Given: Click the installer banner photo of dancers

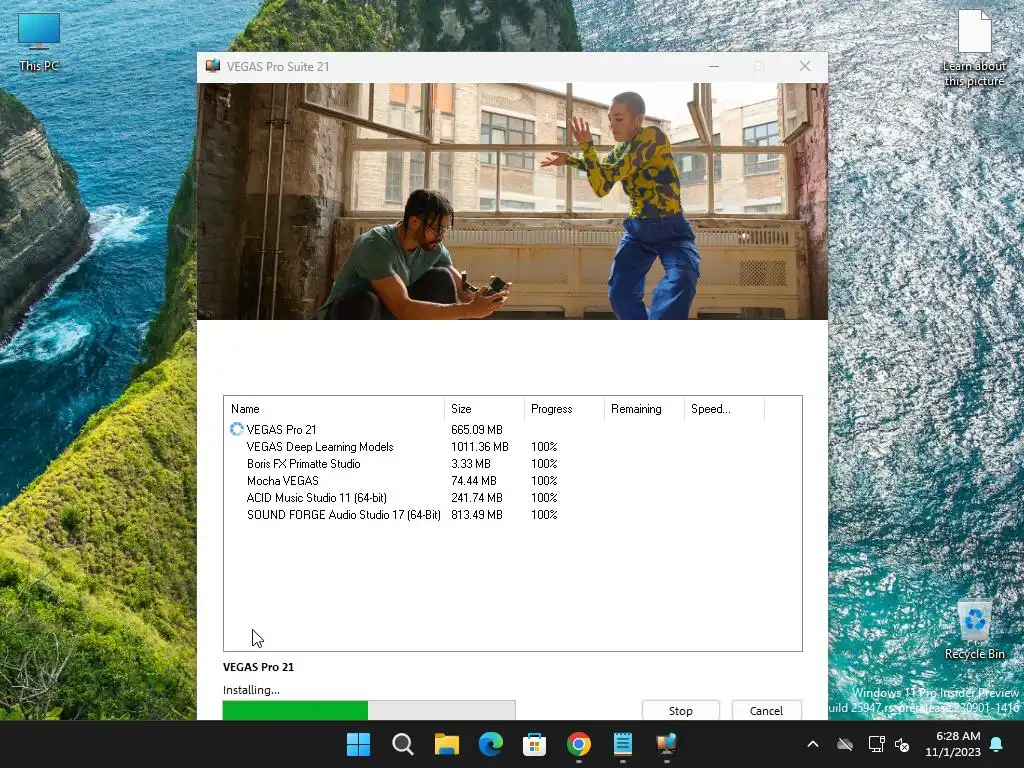Looking at the screenshot, I should 513,200.
